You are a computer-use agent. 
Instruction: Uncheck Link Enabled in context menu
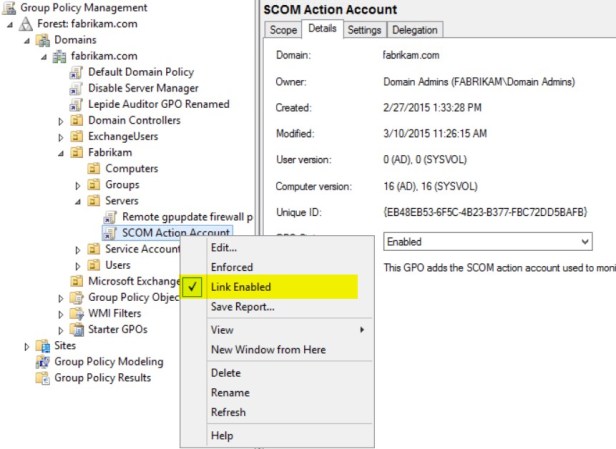click(x=240, y=287)
